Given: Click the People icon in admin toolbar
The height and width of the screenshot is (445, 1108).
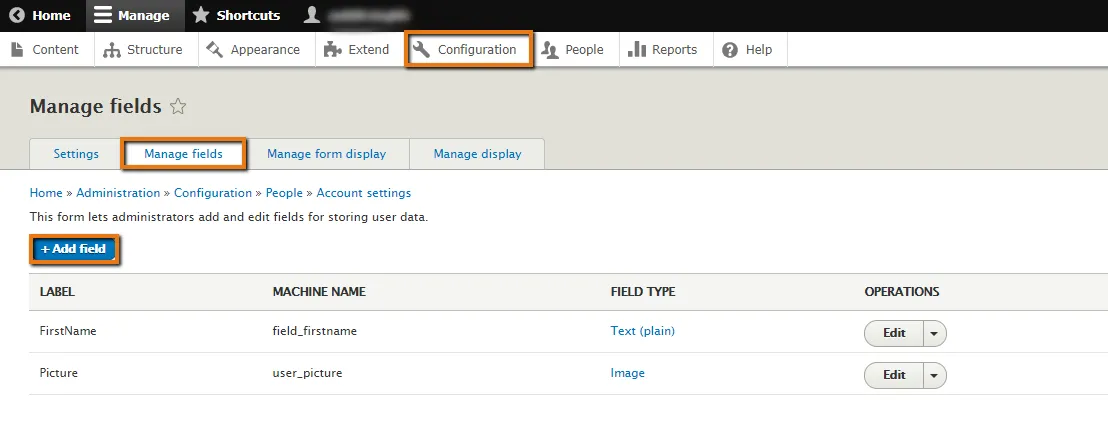Looking at the screenshot, I should [549, 49].
